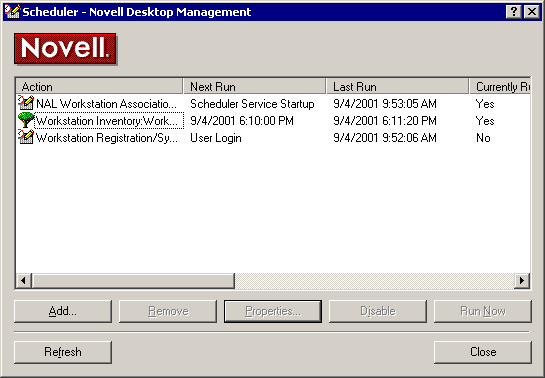545x378 pixels.
Task: Select the Workstation Registration/Sy... entry
Action: 107,138
